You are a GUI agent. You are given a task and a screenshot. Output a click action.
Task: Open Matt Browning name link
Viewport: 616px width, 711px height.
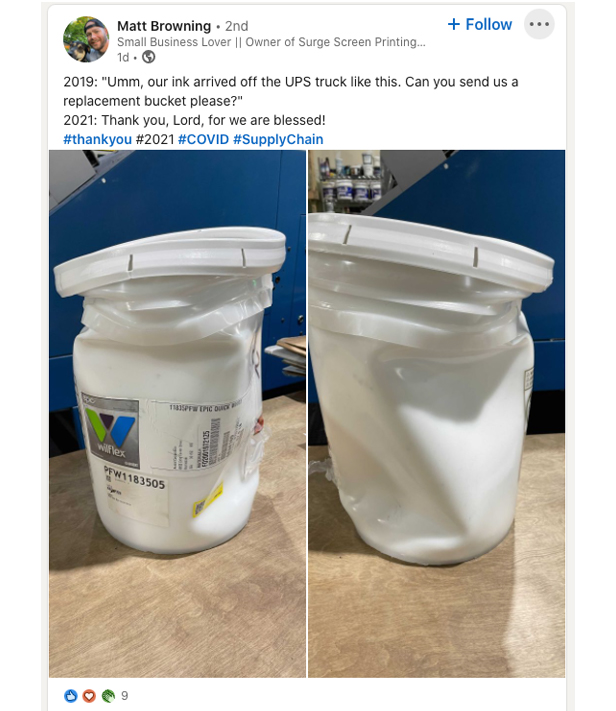tap(164, 26)
